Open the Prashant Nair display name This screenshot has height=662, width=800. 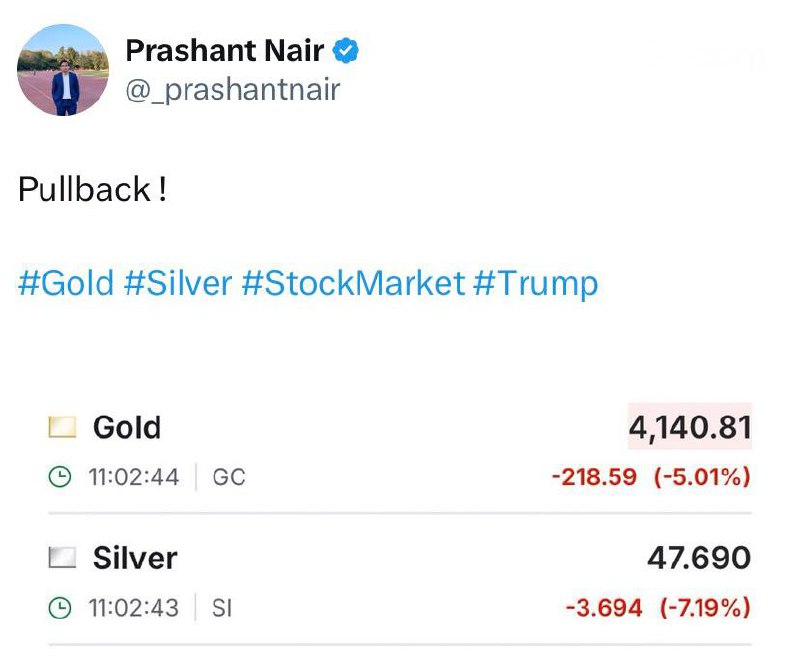[x=225, y=50]
